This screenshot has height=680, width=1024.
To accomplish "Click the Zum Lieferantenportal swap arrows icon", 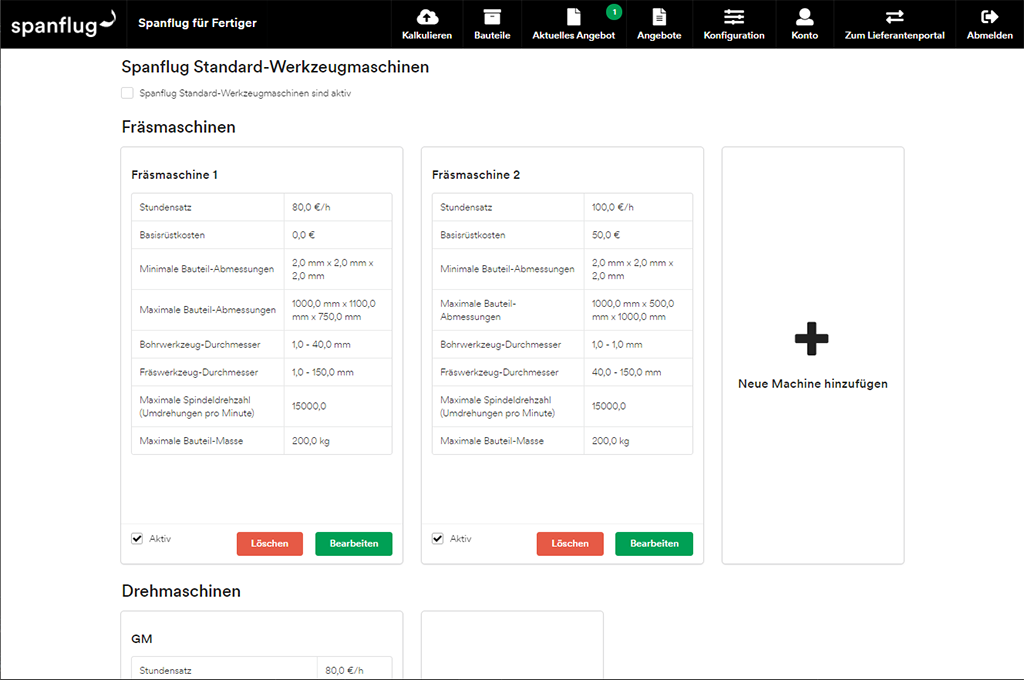I will [895, 16].
